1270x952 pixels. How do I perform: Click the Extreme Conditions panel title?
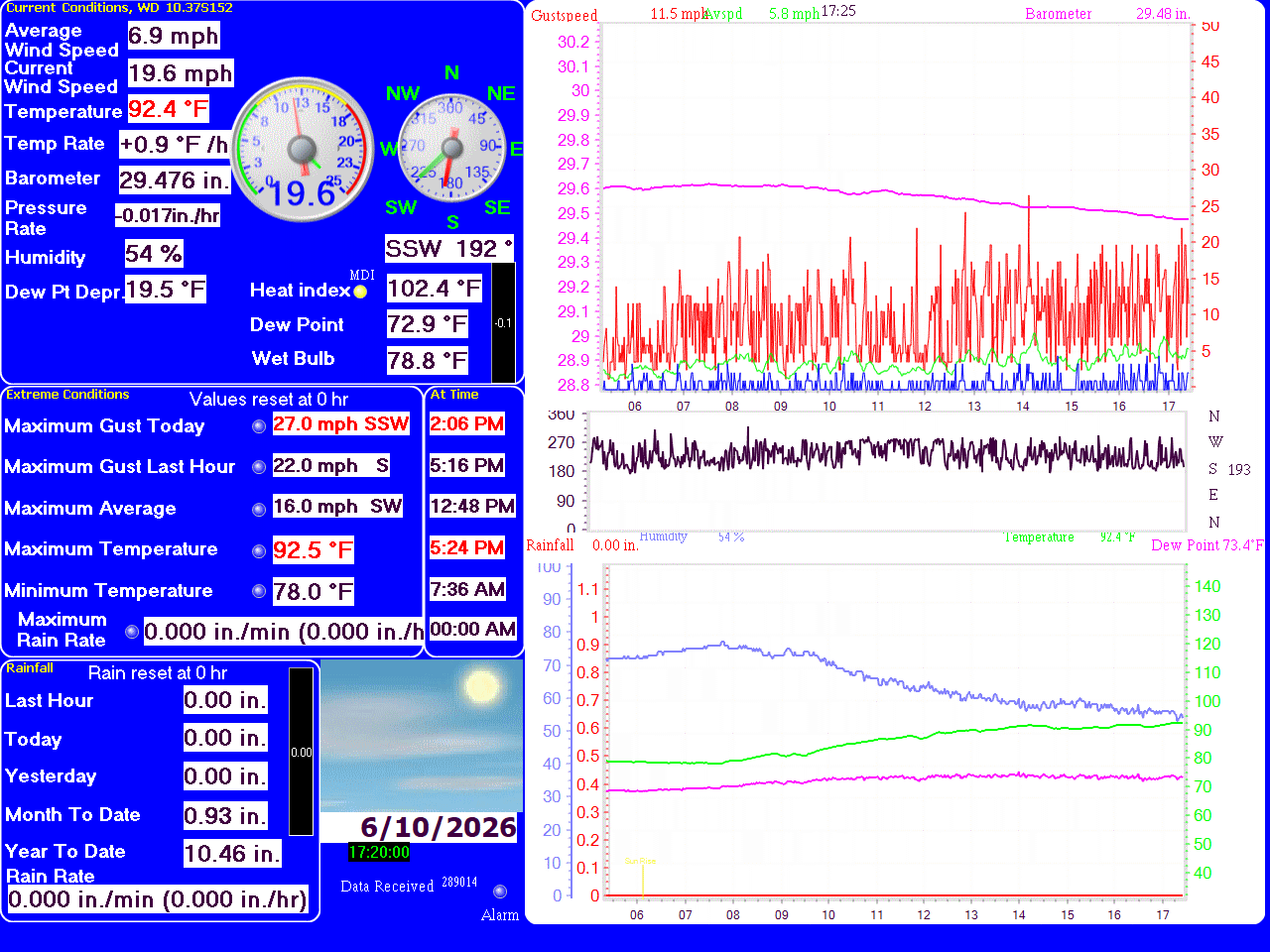pyautogui.click(x=67, y=394)
